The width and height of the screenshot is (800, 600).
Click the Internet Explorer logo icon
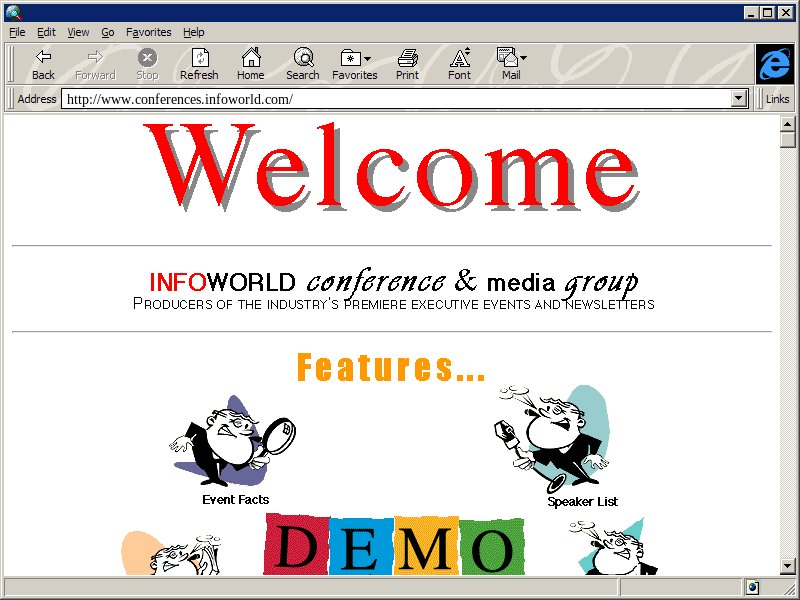click(x=773, y=64)
